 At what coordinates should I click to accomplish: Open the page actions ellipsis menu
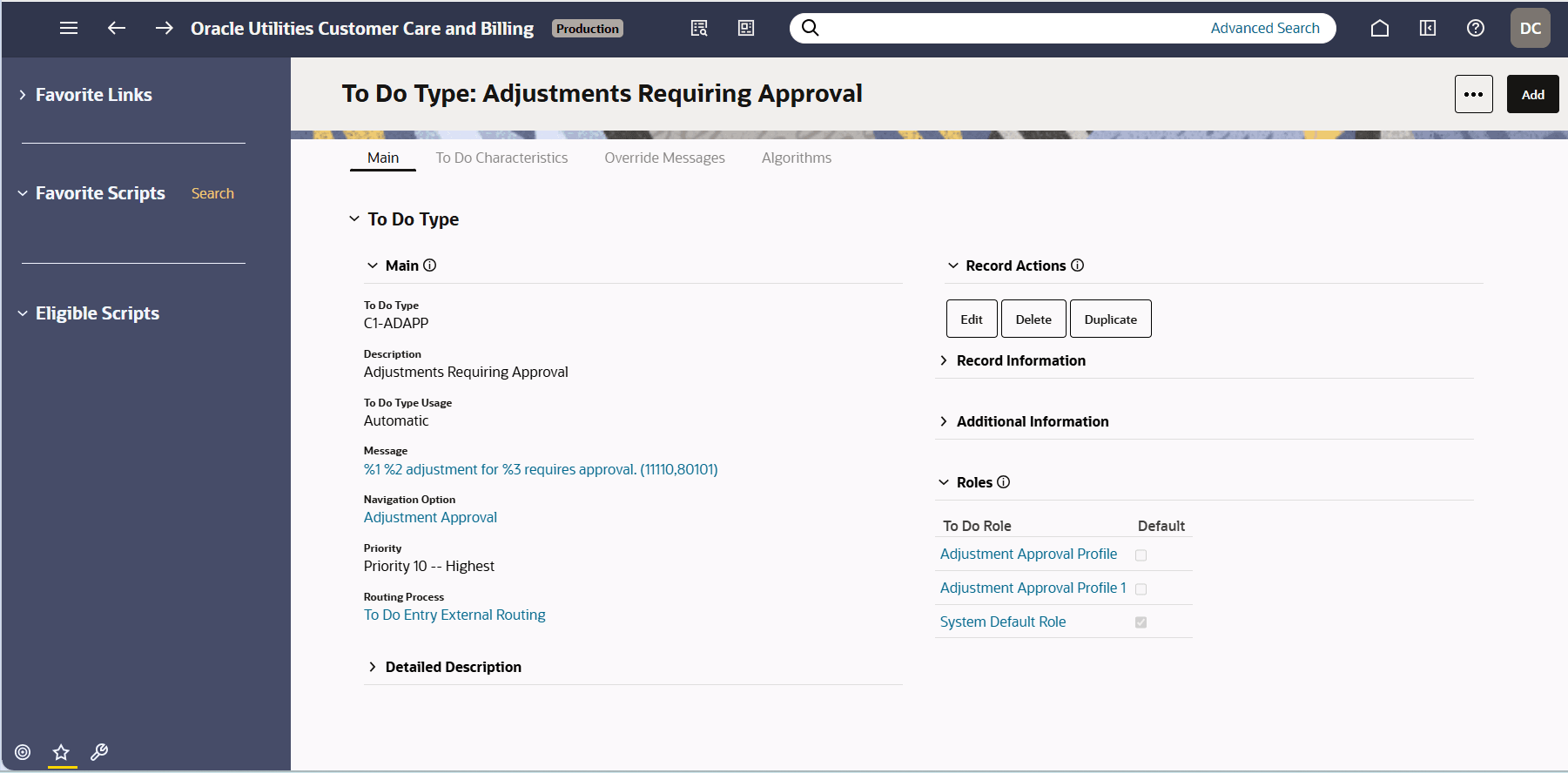(x=1473, y=94)
